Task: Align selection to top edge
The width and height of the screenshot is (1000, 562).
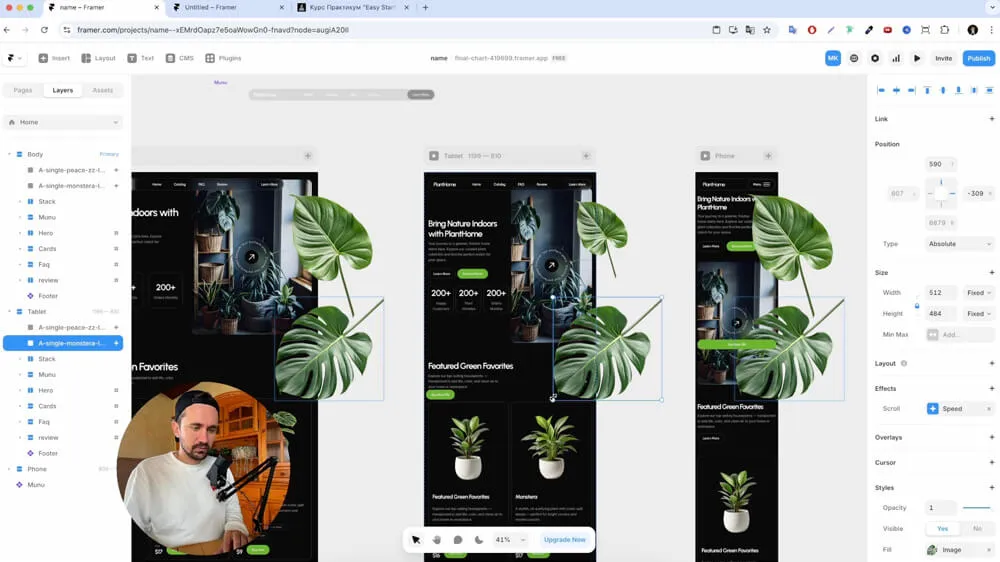Action: click(927, 91)
